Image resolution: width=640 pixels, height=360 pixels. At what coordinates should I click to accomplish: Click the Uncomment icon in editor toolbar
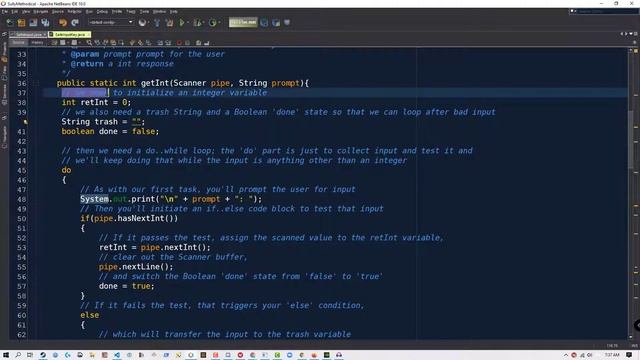pyautogui.click(x=207, y=42)
